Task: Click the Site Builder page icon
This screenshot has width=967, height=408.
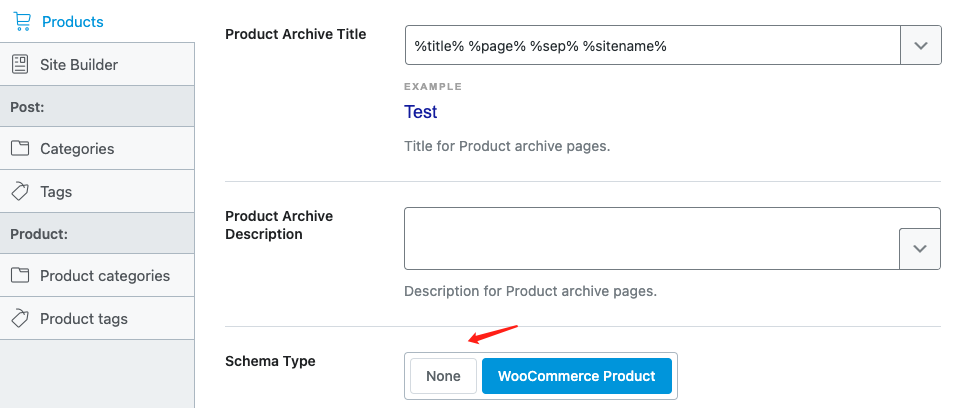Action: 20,65
